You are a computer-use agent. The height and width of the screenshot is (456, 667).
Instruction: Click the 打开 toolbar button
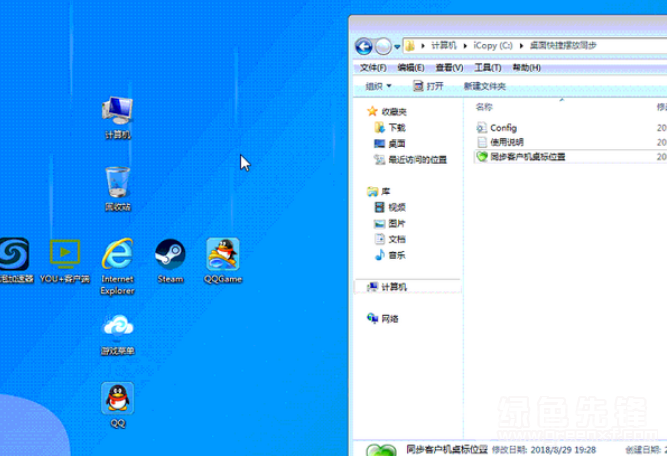tap(428, 86)
